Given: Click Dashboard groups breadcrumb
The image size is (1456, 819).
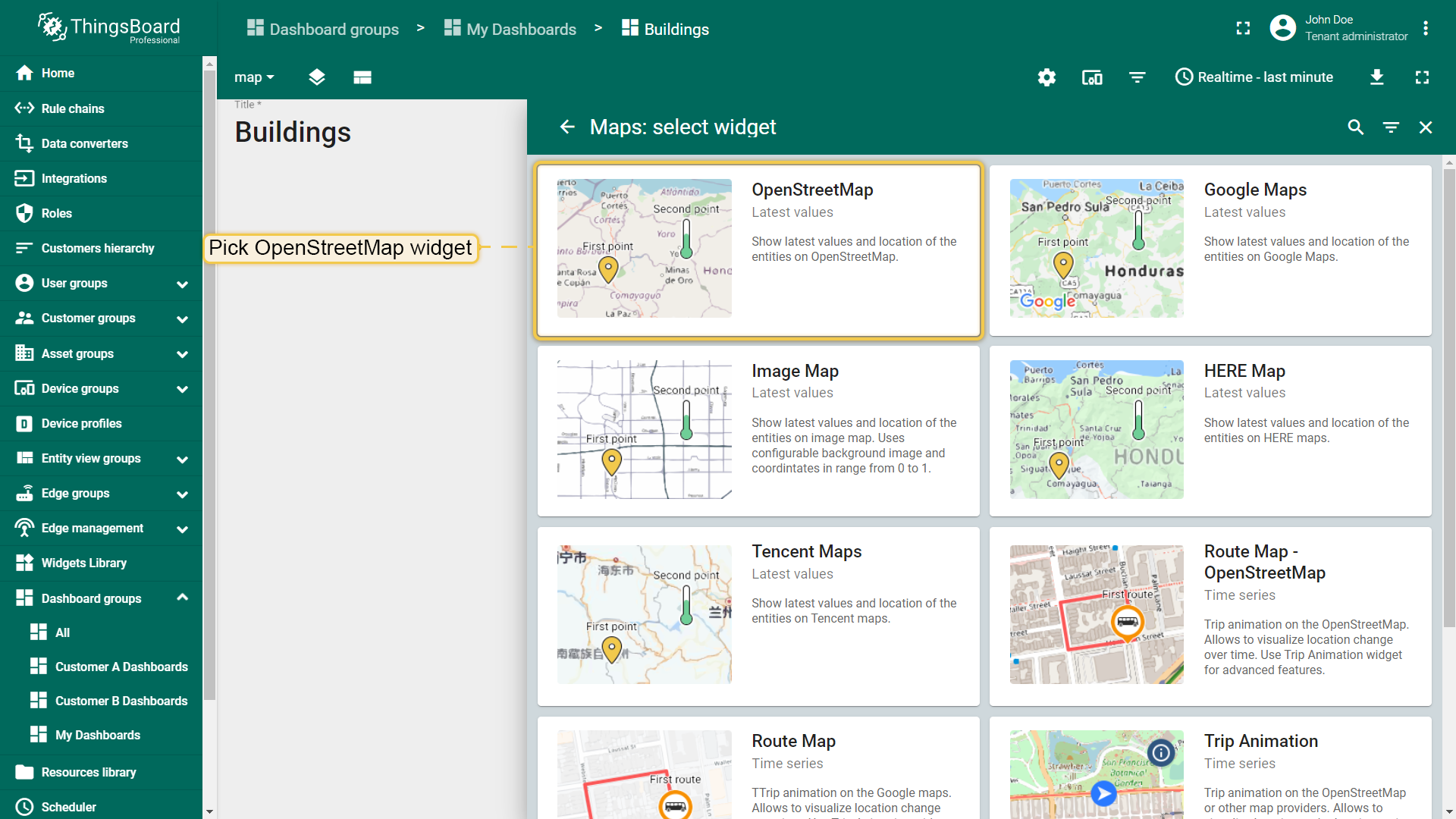Looking at the screenshot, I should 323,29.
